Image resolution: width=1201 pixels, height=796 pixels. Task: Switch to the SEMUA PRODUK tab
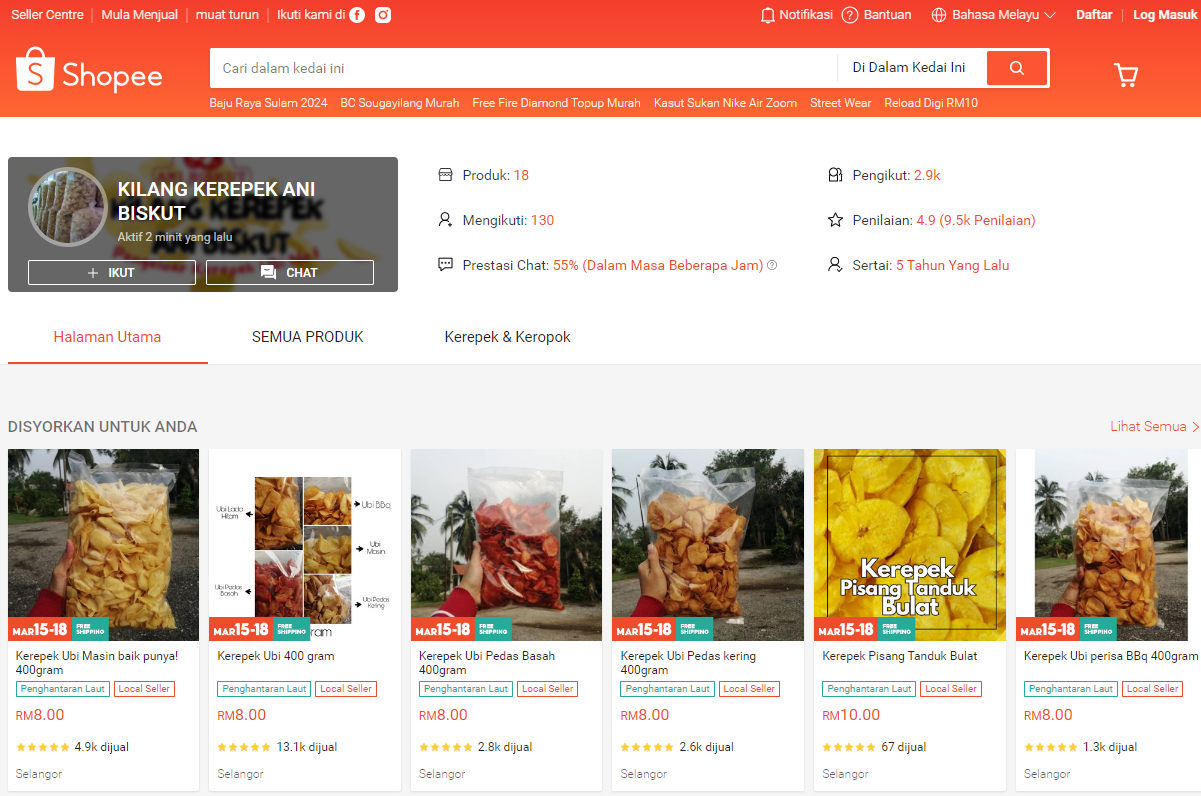point(308,337)
